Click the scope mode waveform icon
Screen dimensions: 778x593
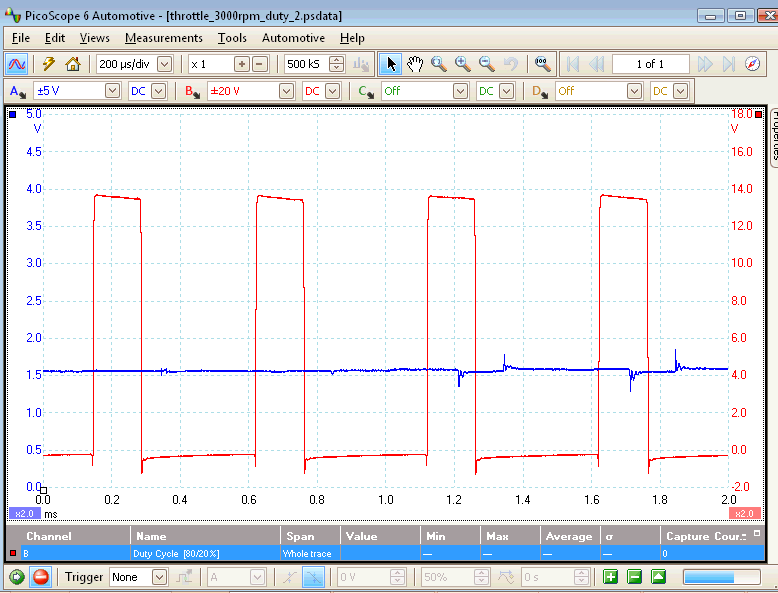(17, 64)
